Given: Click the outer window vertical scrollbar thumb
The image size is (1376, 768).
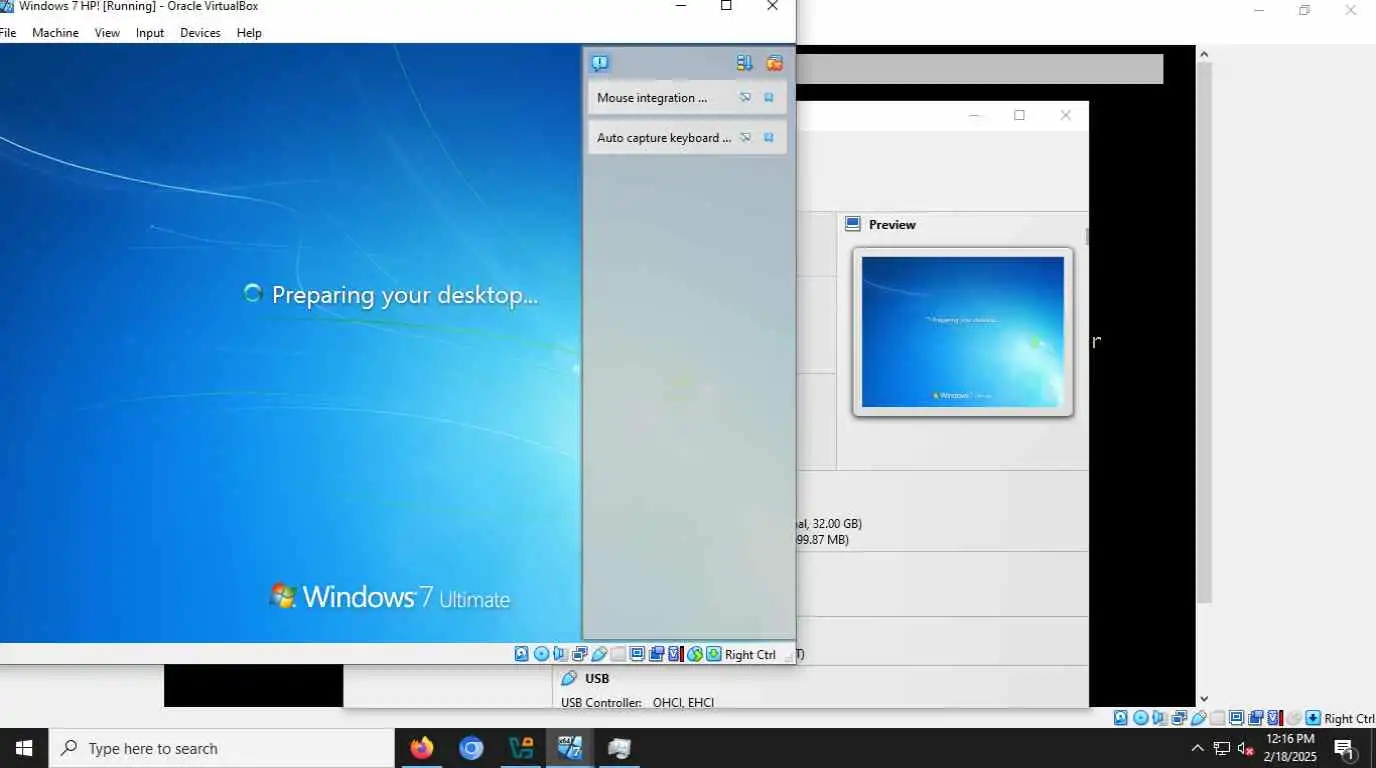Looking at the screenshot, I should pyautogui.click(x=1204, y=333).
